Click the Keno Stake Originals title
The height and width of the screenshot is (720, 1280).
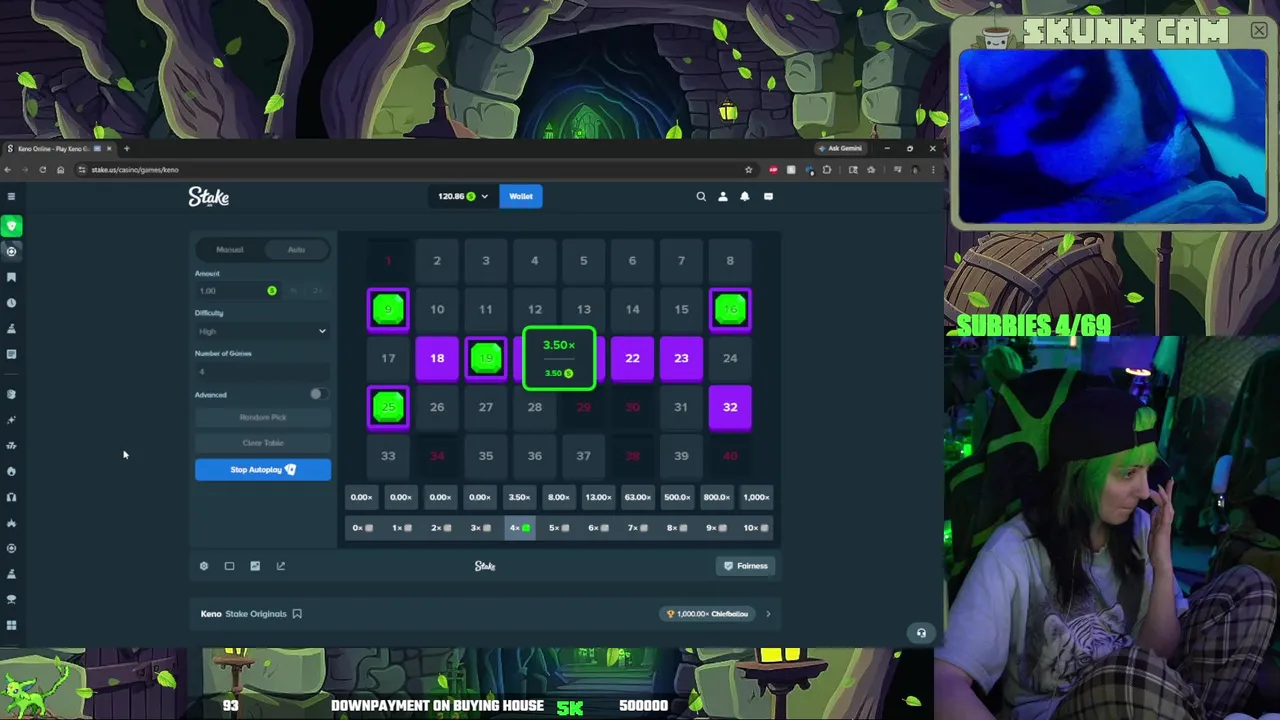coord(243,614)
